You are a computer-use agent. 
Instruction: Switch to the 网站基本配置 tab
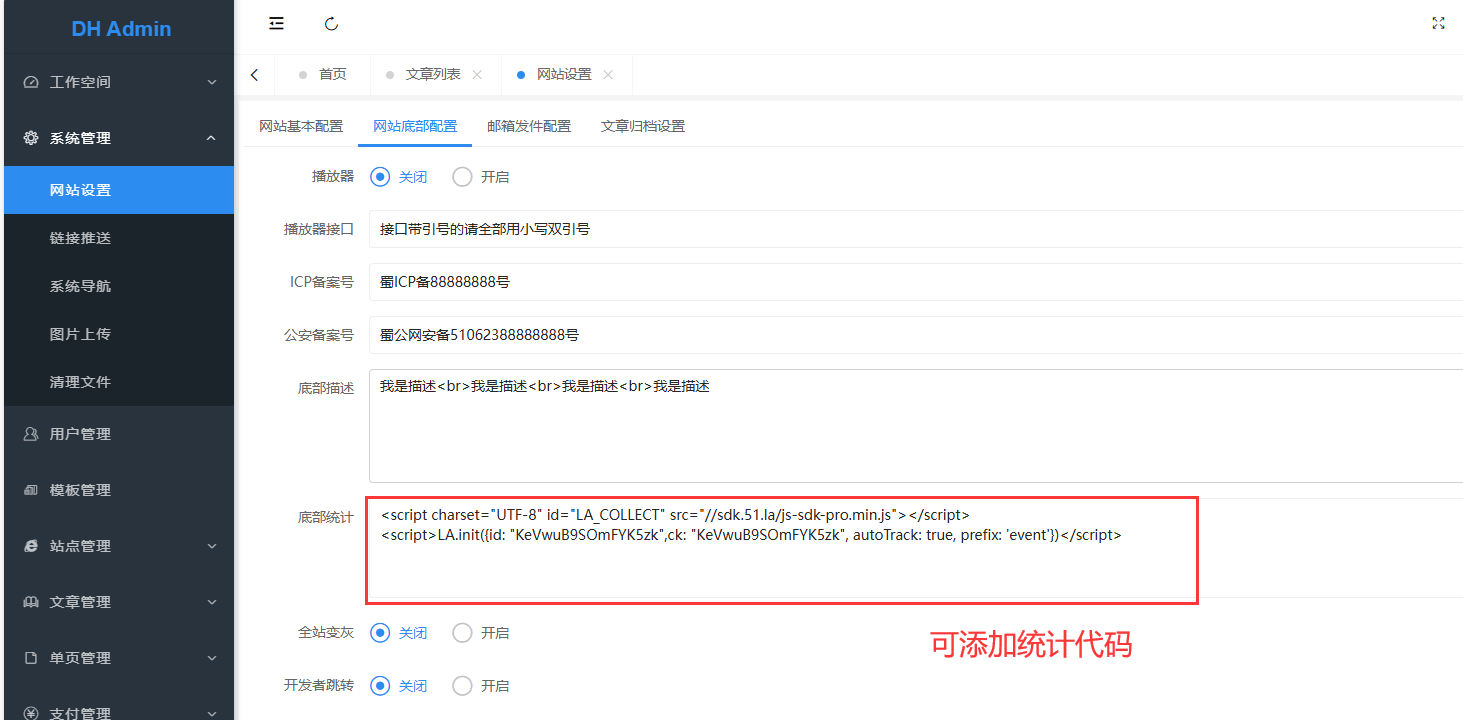coord(301,126)
